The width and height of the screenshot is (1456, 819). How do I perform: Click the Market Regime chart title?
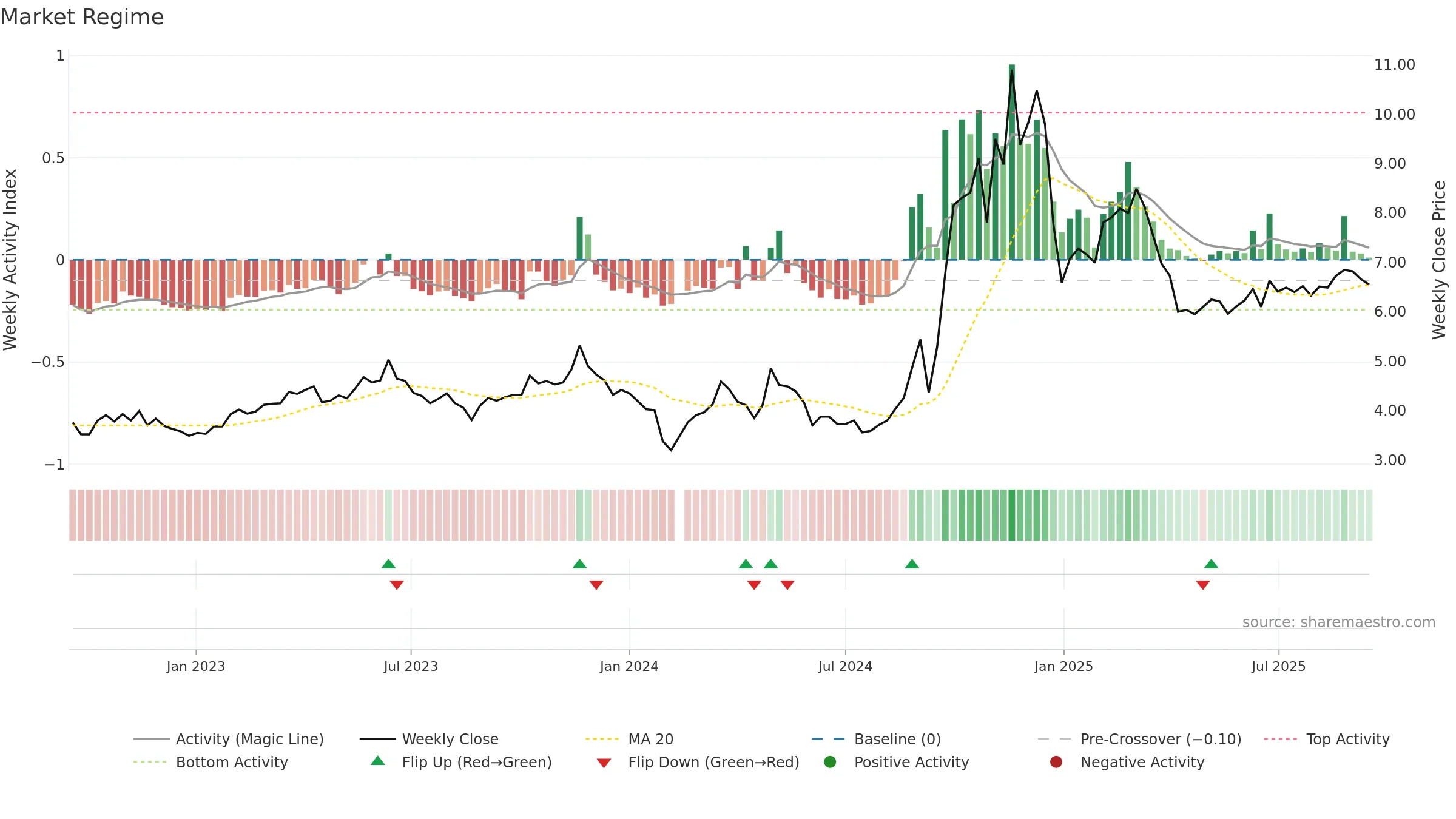click(x=82, y=17)
